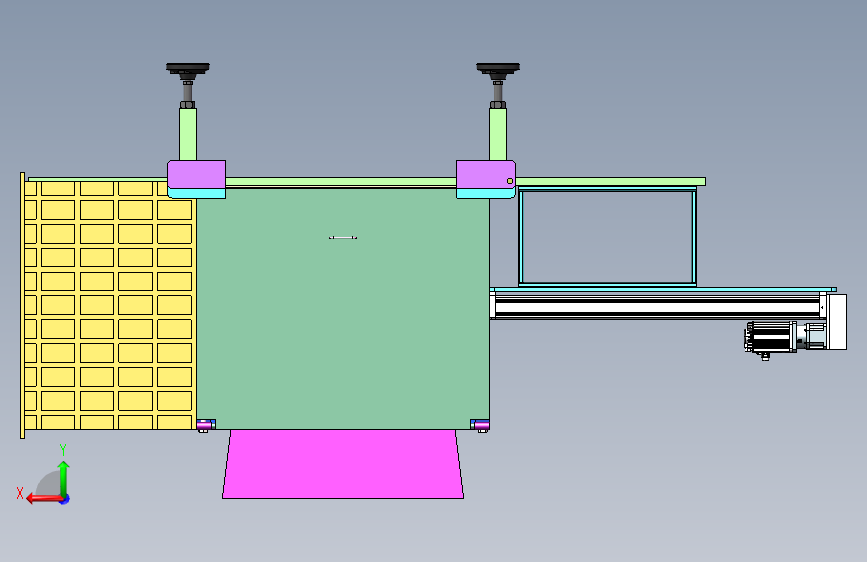Click the green Y axis arrow of the triad
This screenshot has width=867, height=562.
click(x=64, y=478)
